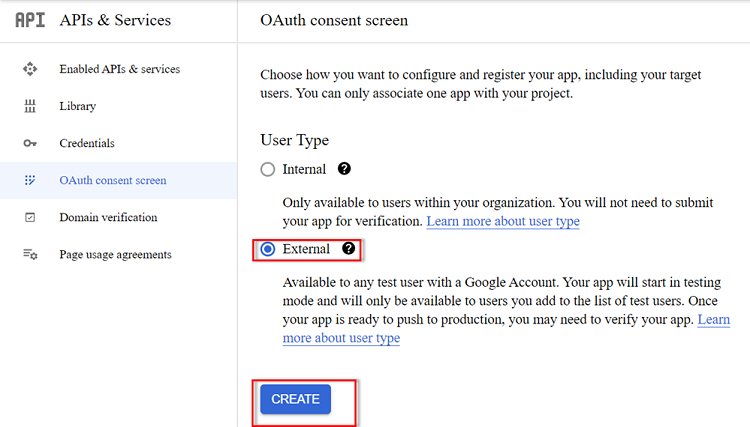Open Enabled APIs & services menu item

click(x=119, y=69)
